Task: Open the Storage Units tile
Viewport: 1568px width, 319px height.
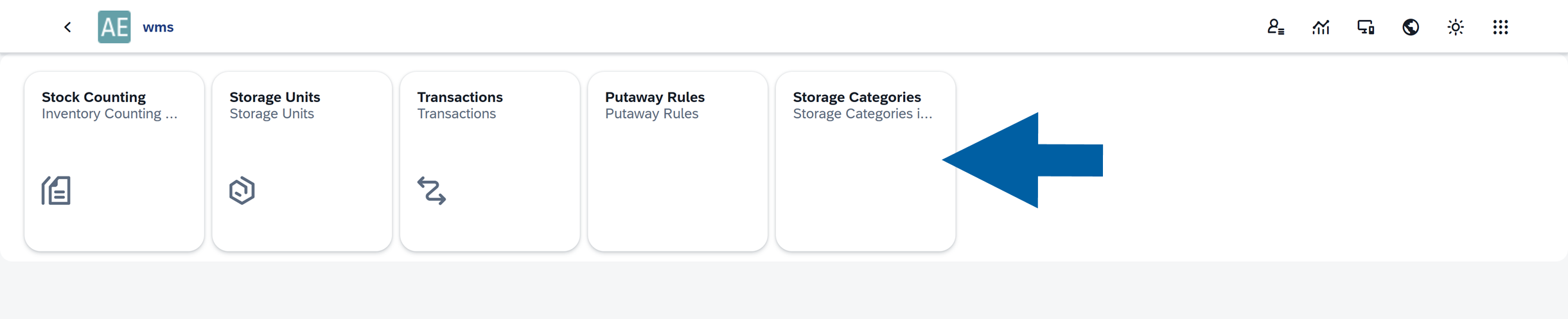Action: coord(302,160)
